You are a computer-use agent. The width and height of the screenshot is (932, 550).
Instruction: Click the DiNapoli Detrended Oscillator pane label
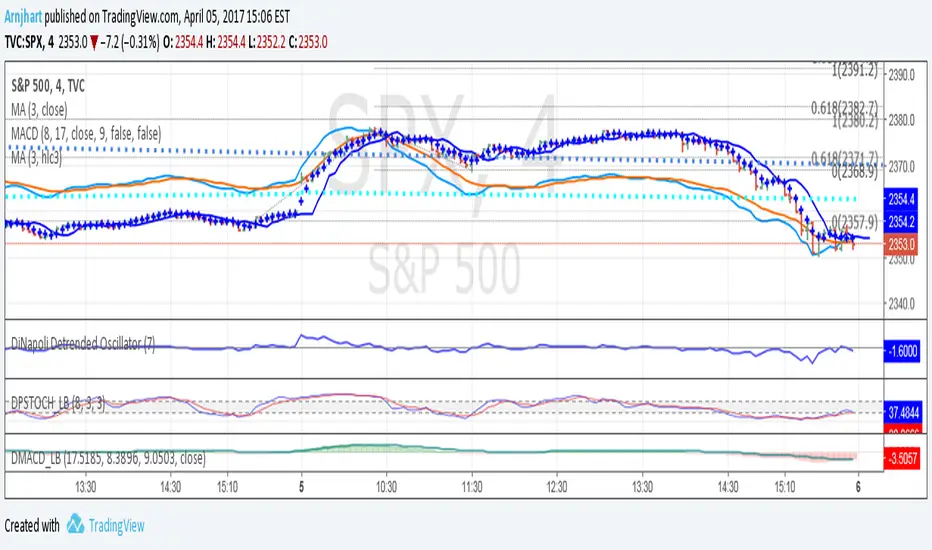tap(82, 343)
